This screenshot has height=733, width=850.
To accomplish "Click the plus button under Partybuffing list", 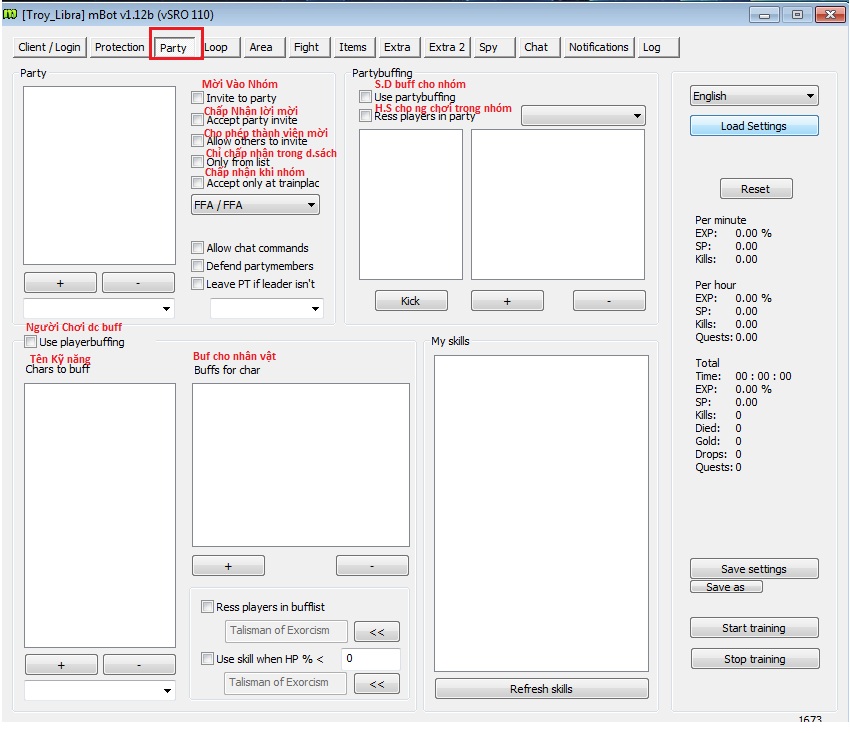I will point(507,301).
